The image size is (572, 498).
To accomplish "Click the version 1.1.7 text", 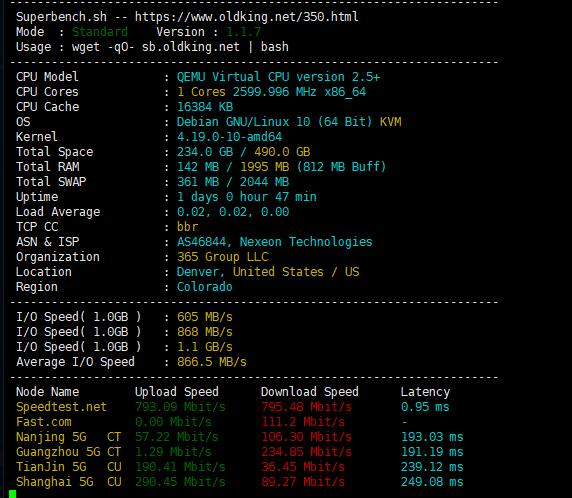I will [x=243, y=32].
